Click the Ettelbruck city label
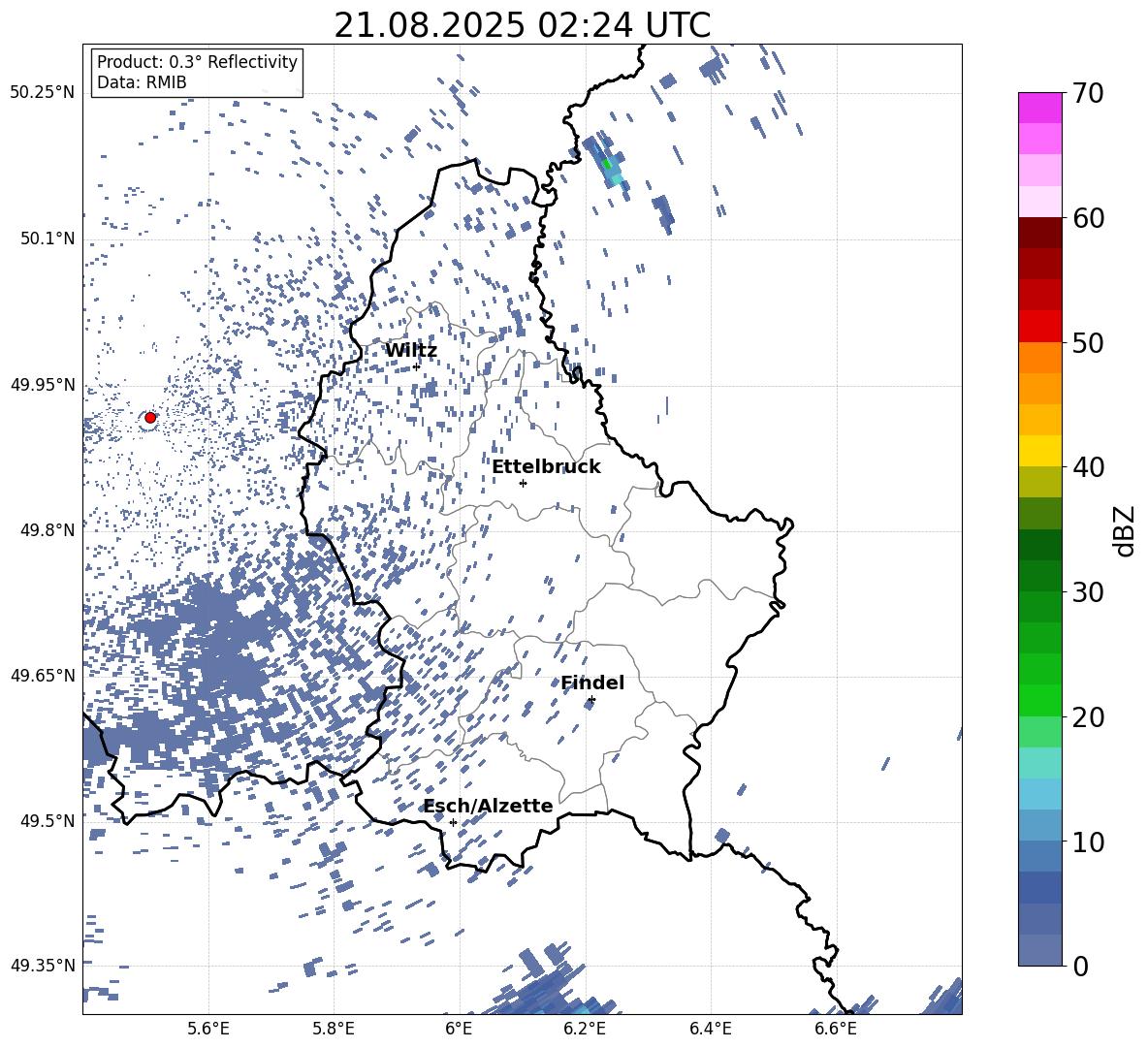 tap(546, 467)
